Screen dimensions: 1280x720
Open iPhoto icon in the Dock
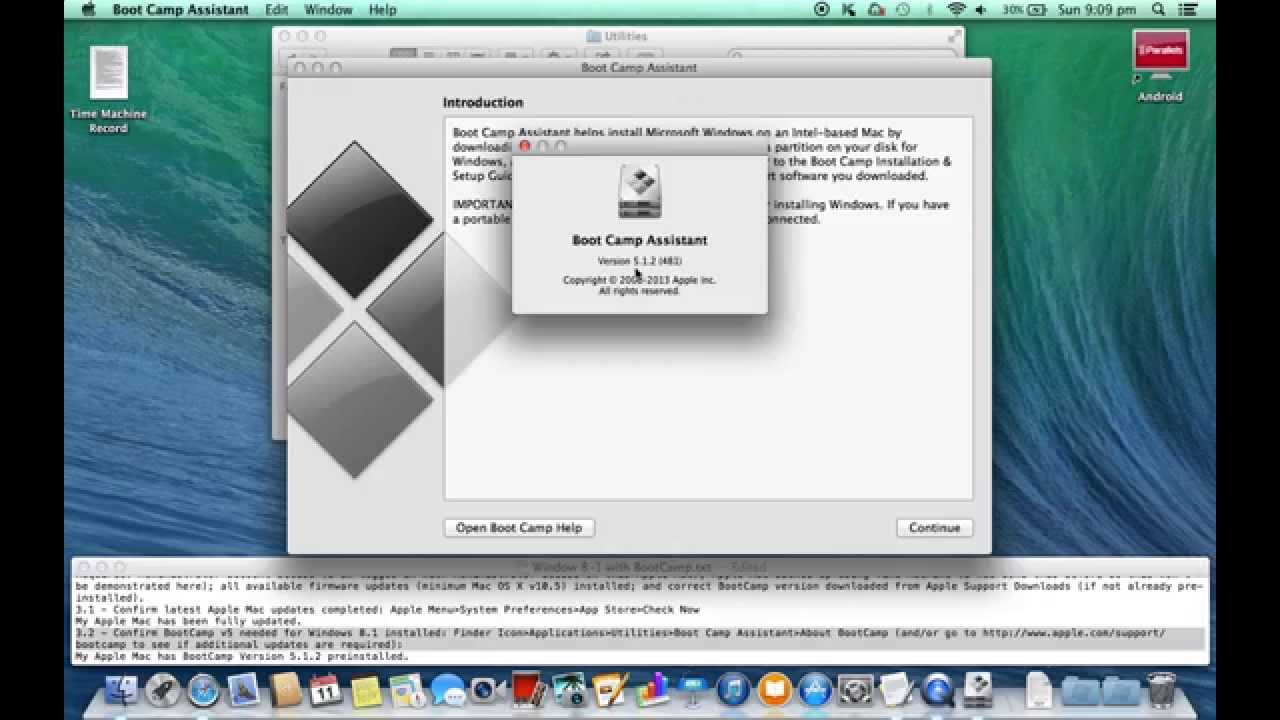(x=569, y=692)
